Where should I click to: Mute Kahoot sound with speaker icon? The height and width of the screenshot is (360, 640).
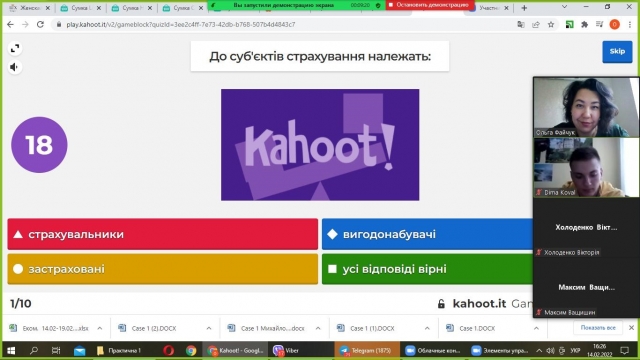(15, 67)
